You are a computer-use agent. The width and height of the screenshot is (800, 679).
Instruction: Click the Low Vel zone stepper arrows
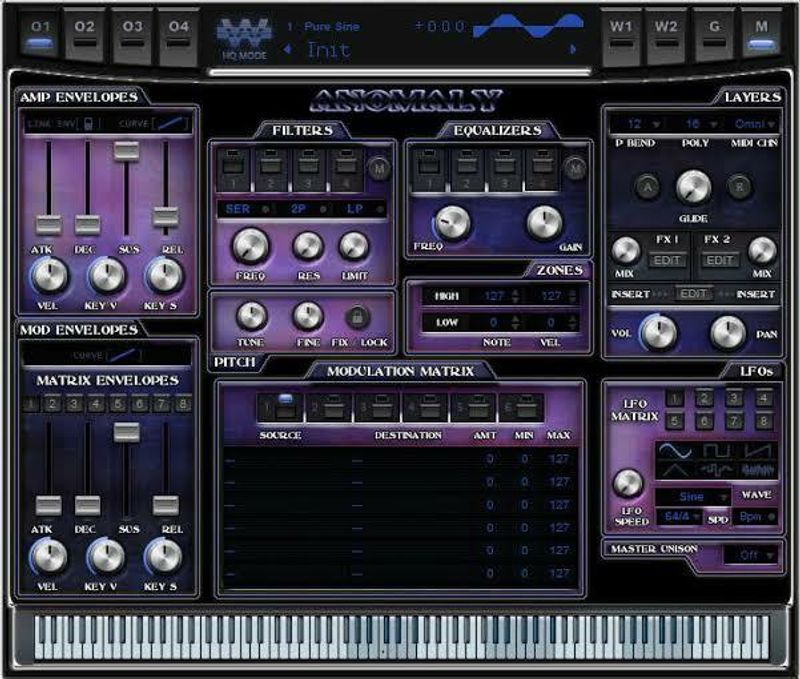tap(573, 322)
